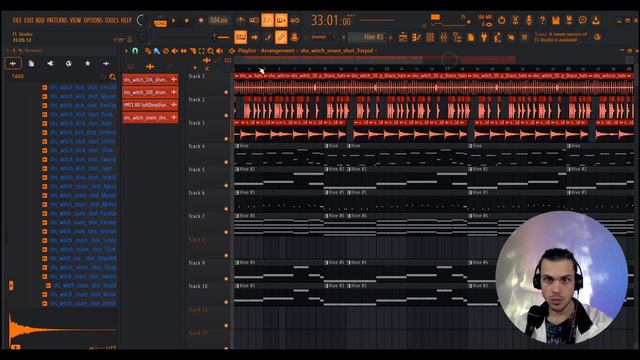Open the global snap selector

pyautogui.click(x=322, y=37)
